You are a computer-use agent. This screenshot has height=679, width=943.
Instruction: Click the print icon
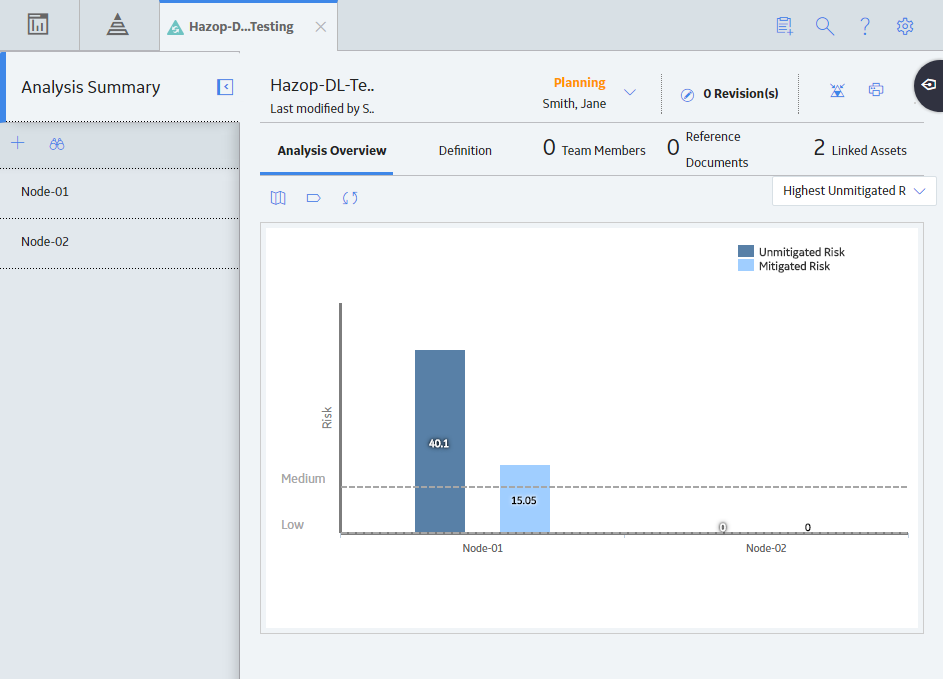pos(876,90)
